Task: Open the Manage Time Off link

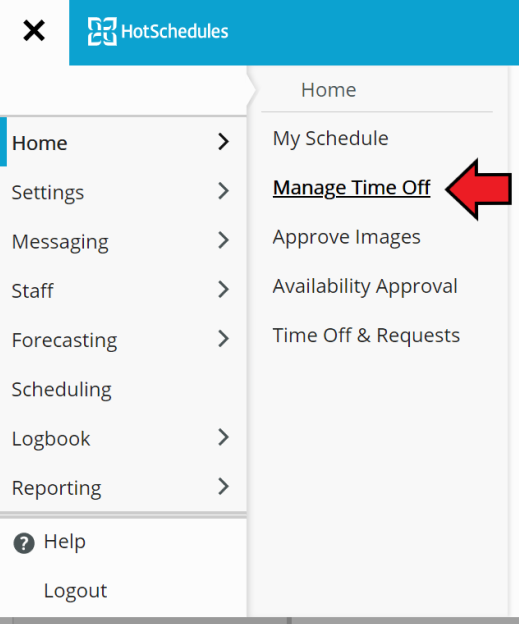Action: (351, 188)
